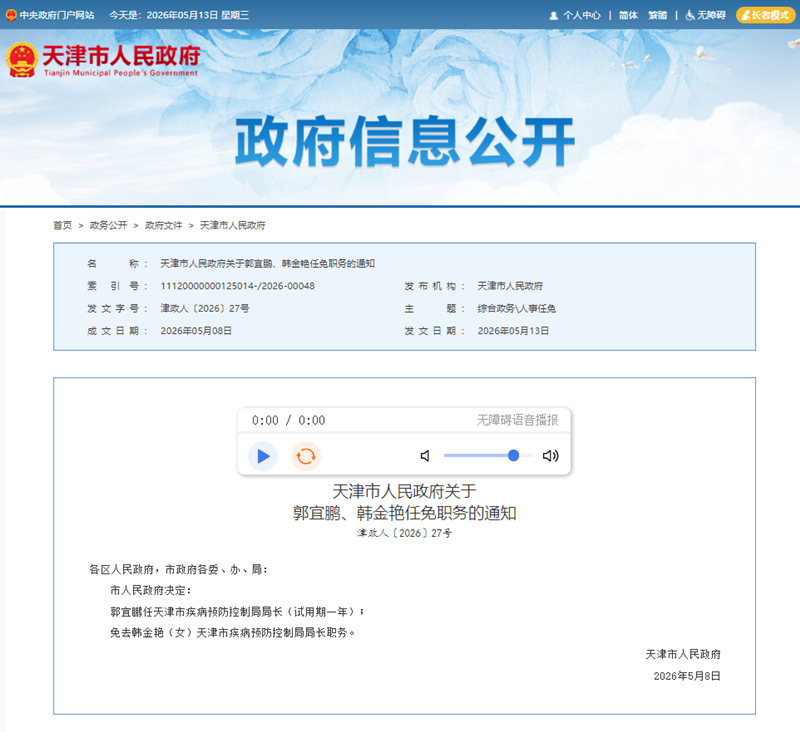Image resolution: width=800 pixels, height=732 pixels.
Task: Open 个人中心 user center
Action: pyautogui.click(x=582, y=15)
